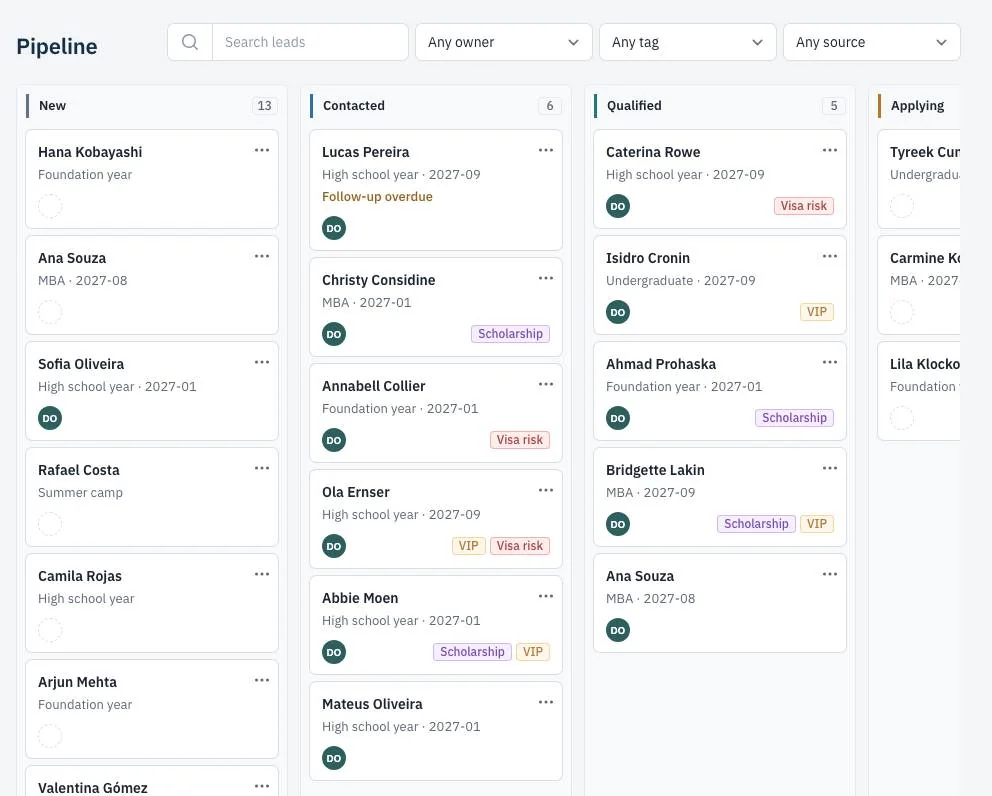Click the DO owner avatar on Sofia Oliveira's card
This screenshot has height=796, width=992.
(x=50, y=418)
